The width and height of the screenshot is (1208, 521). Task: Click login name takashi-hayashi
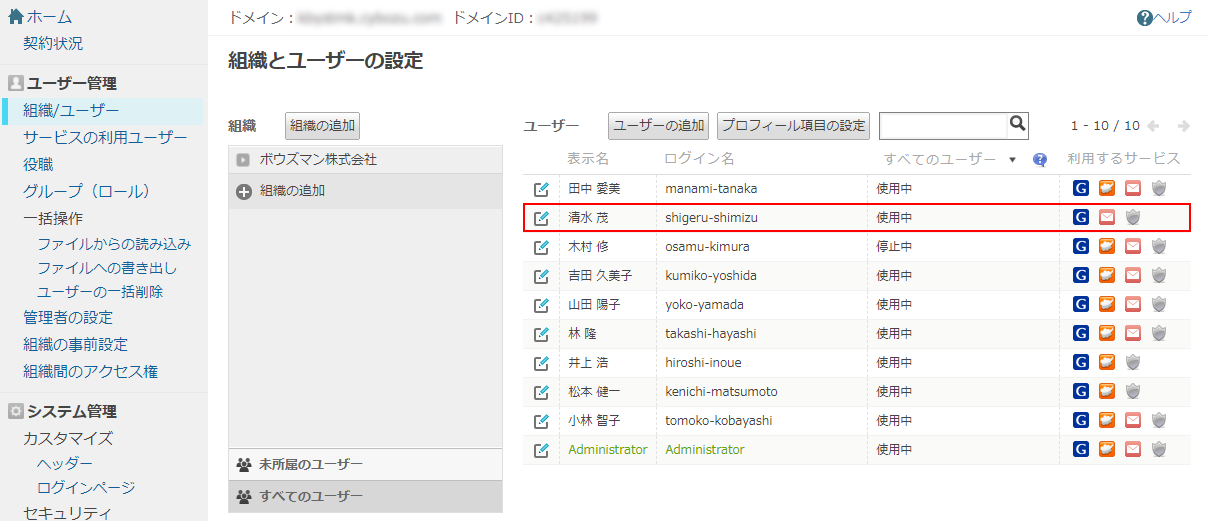[711, 333]
